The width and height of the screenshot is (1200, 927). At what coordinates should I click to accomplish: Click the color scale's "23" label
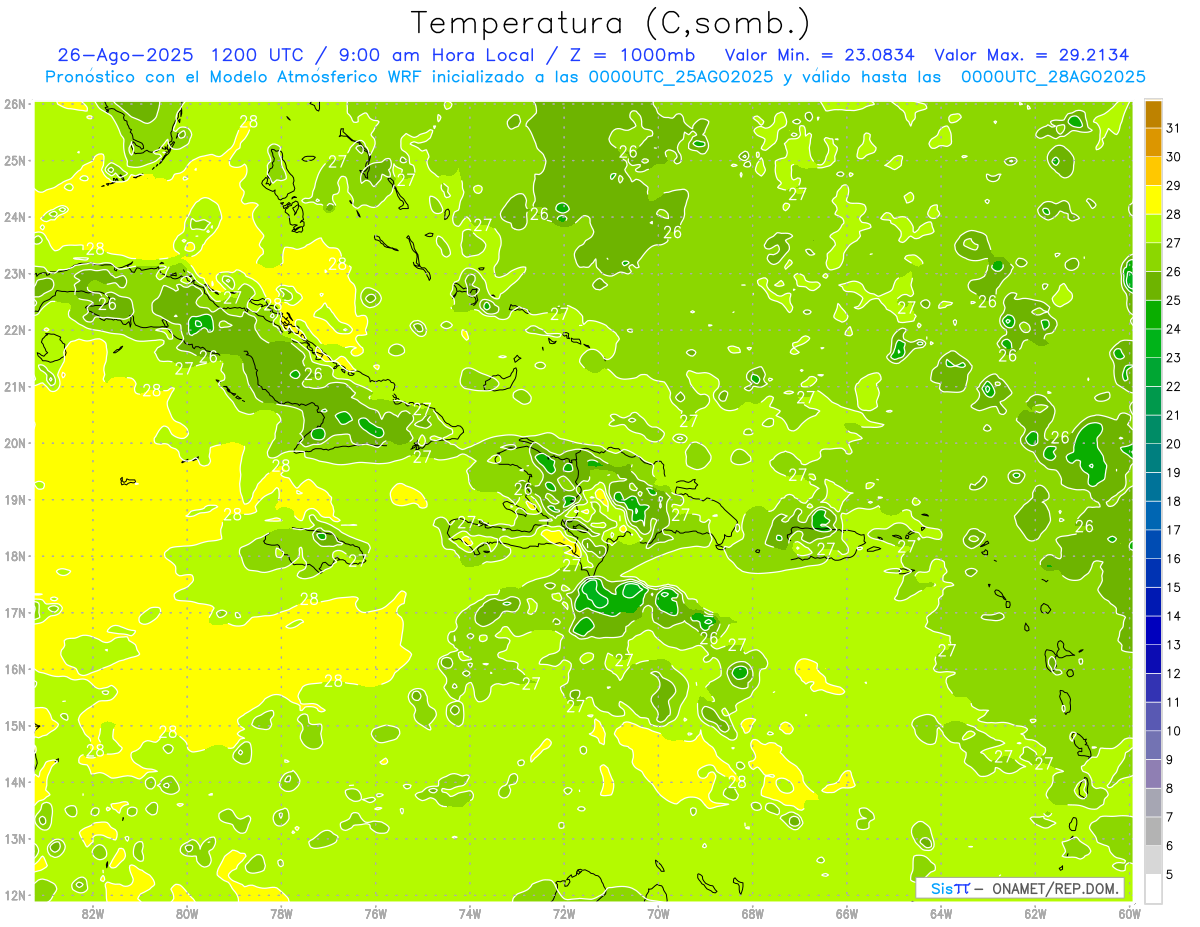(1174, 358)
